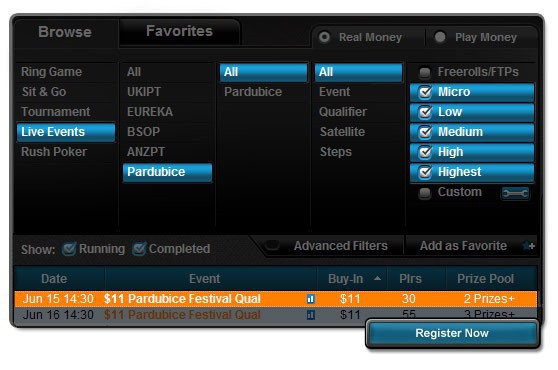Uncheck the Micro stakes filter
Screen dimensions: 558x370
point(425,92)
